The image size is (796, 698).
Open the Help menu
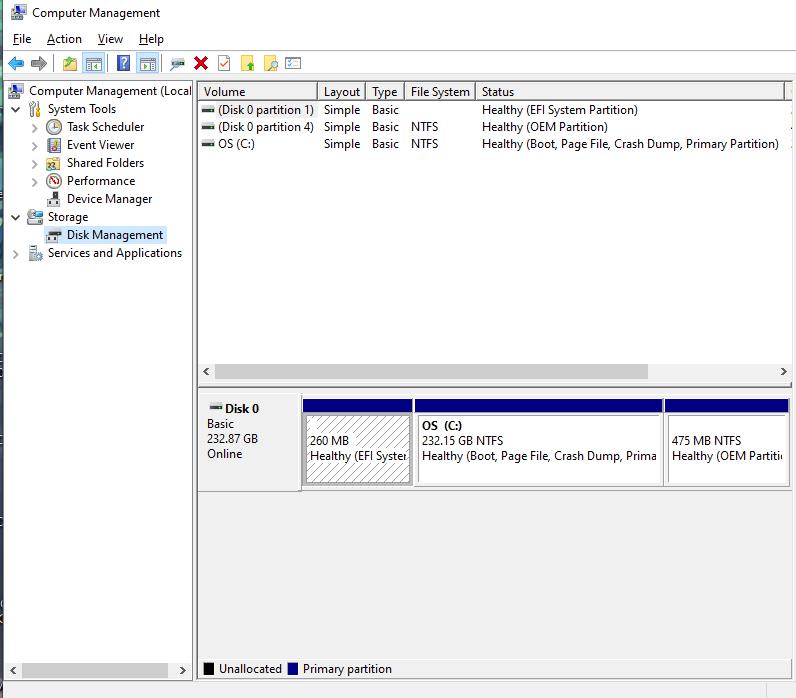coord(151,39)
